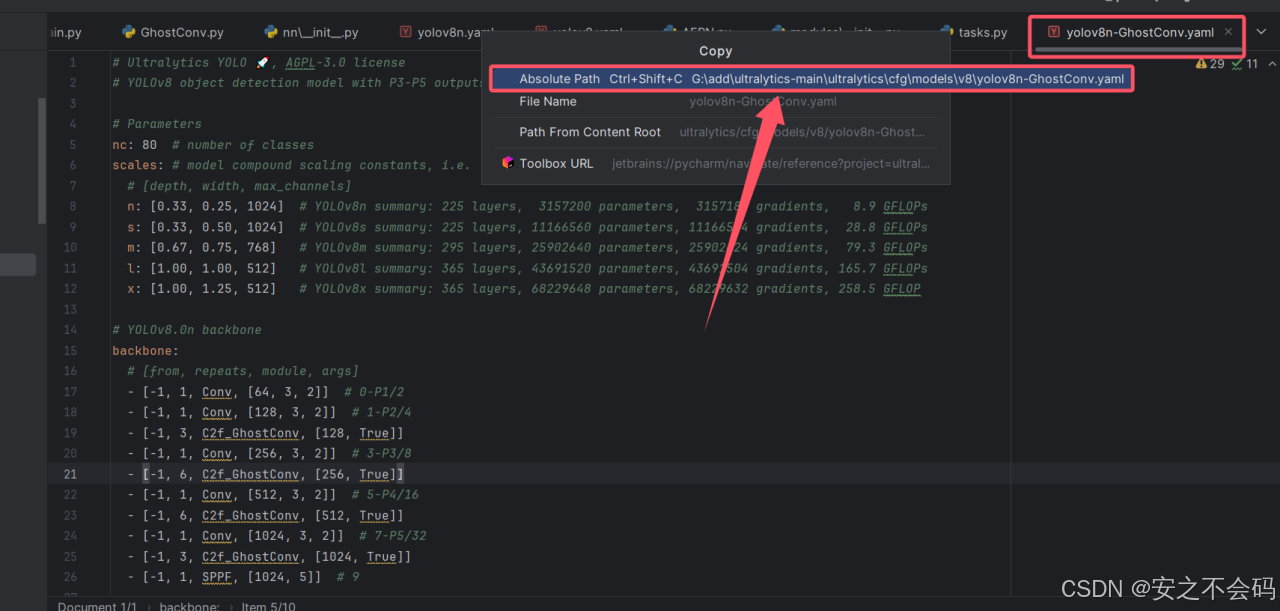Screen dimensions: 1280x611
Task: Click the Python icon on GhostConv.py tab
Action: click(x=128, y=32)
